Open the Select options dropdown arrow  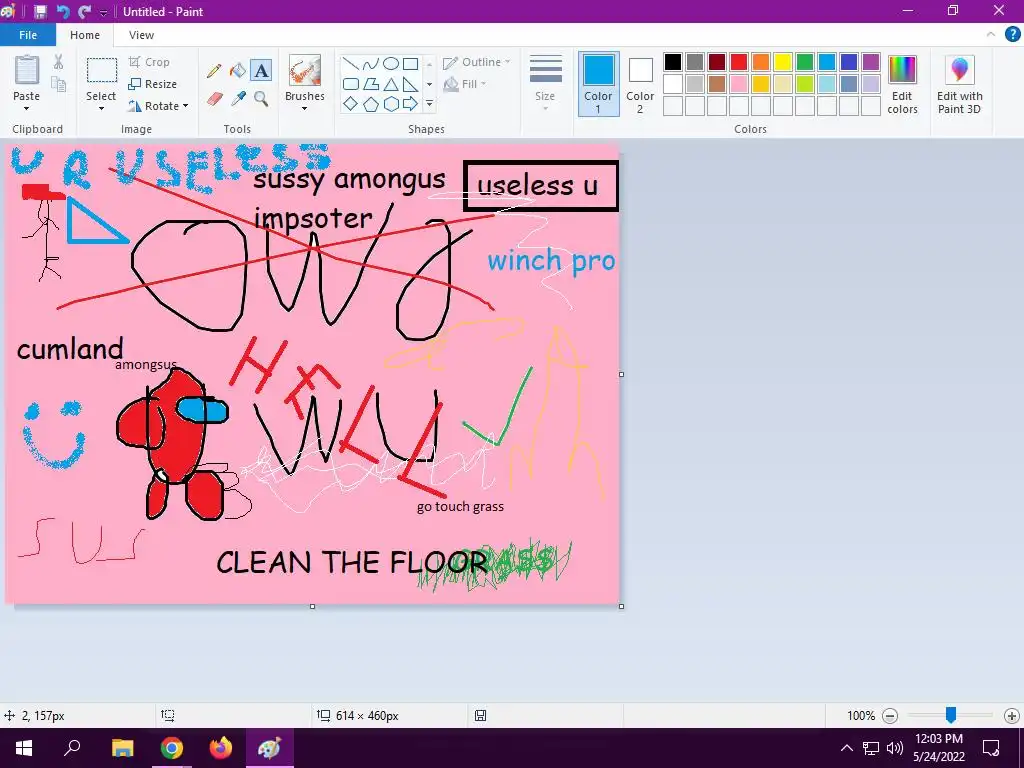[101, 108]
